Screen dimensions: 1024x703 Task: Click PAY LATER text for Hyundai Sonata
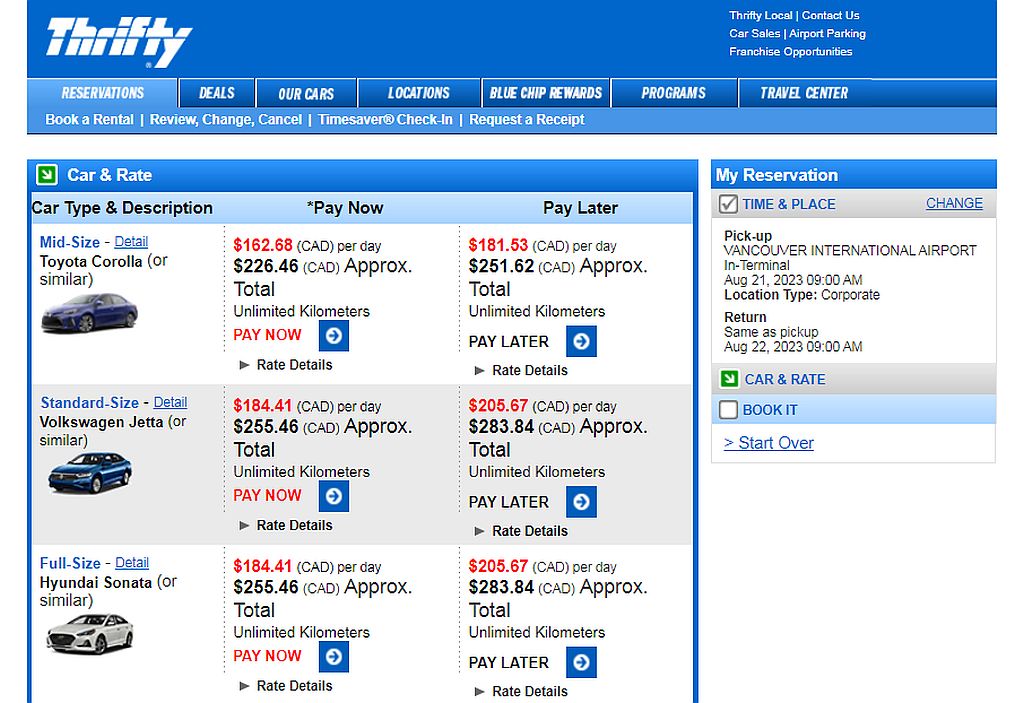tap(509, 663)
